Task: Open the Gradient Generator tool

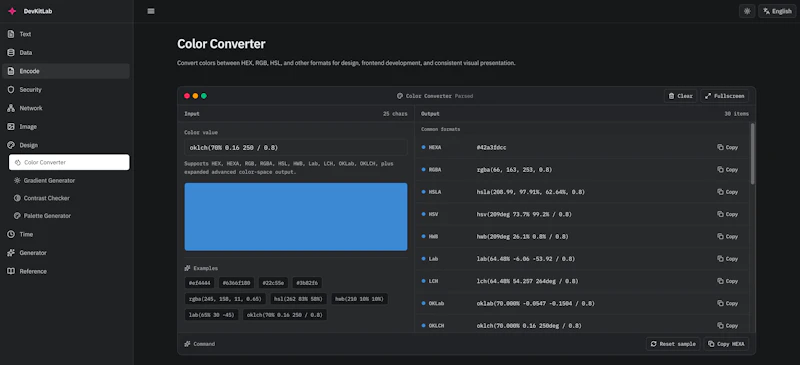Action: pos(69,180)
